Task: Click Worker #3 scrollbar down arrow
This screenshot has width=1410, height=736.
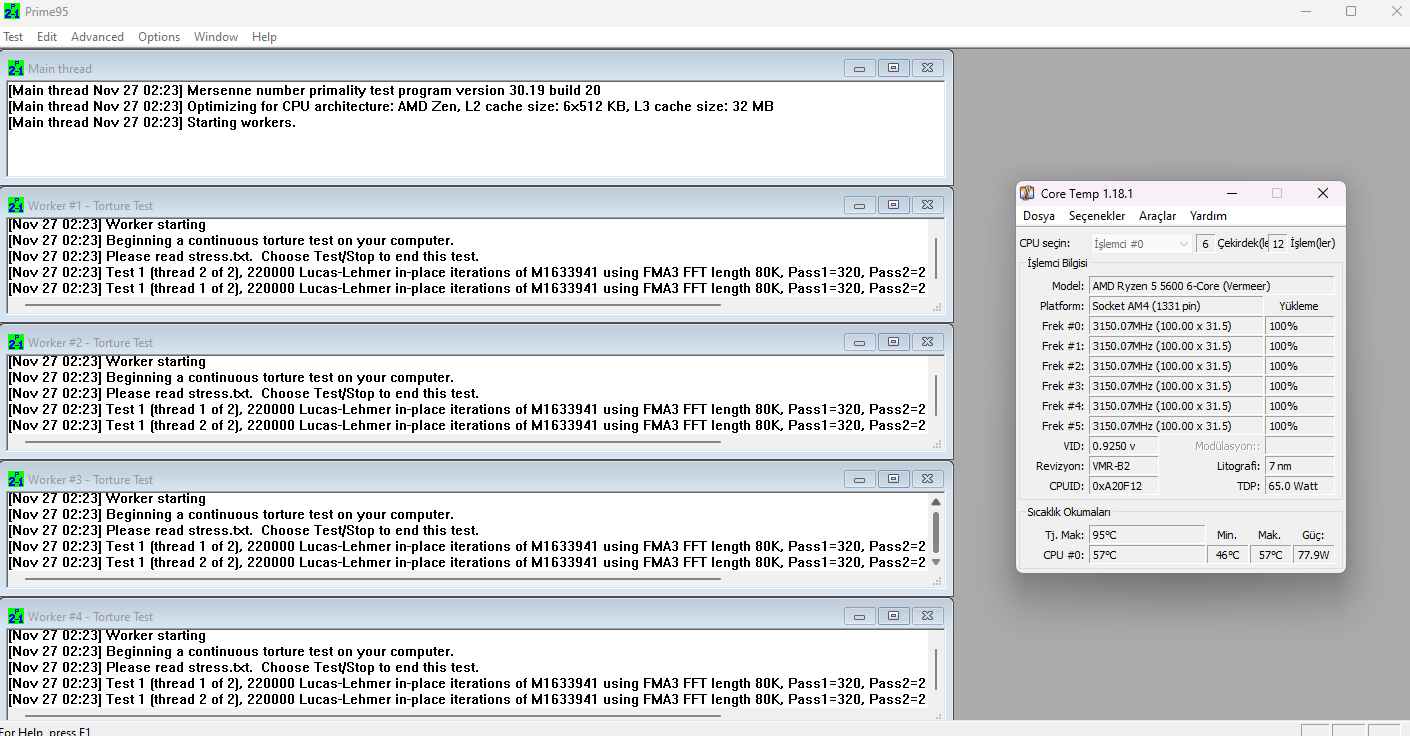Action: (936, 562)
